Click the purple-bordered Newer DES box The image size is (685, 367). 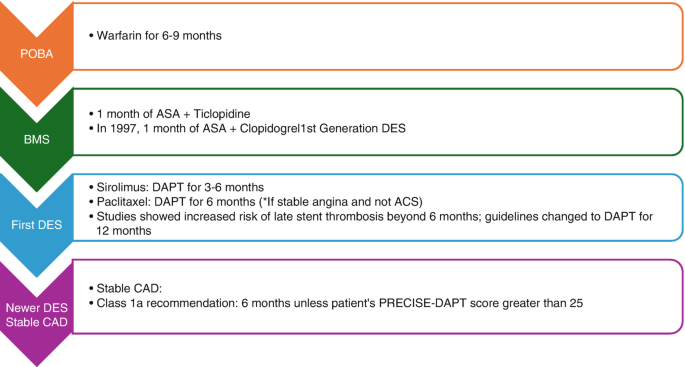point(378,296)
